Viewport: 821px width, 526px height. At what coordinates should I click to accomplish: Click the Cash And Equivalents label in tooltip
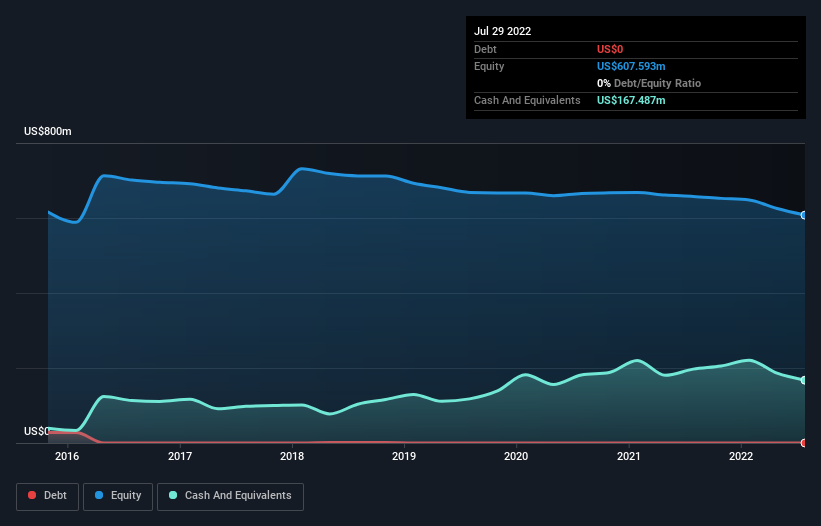[527, 100]
